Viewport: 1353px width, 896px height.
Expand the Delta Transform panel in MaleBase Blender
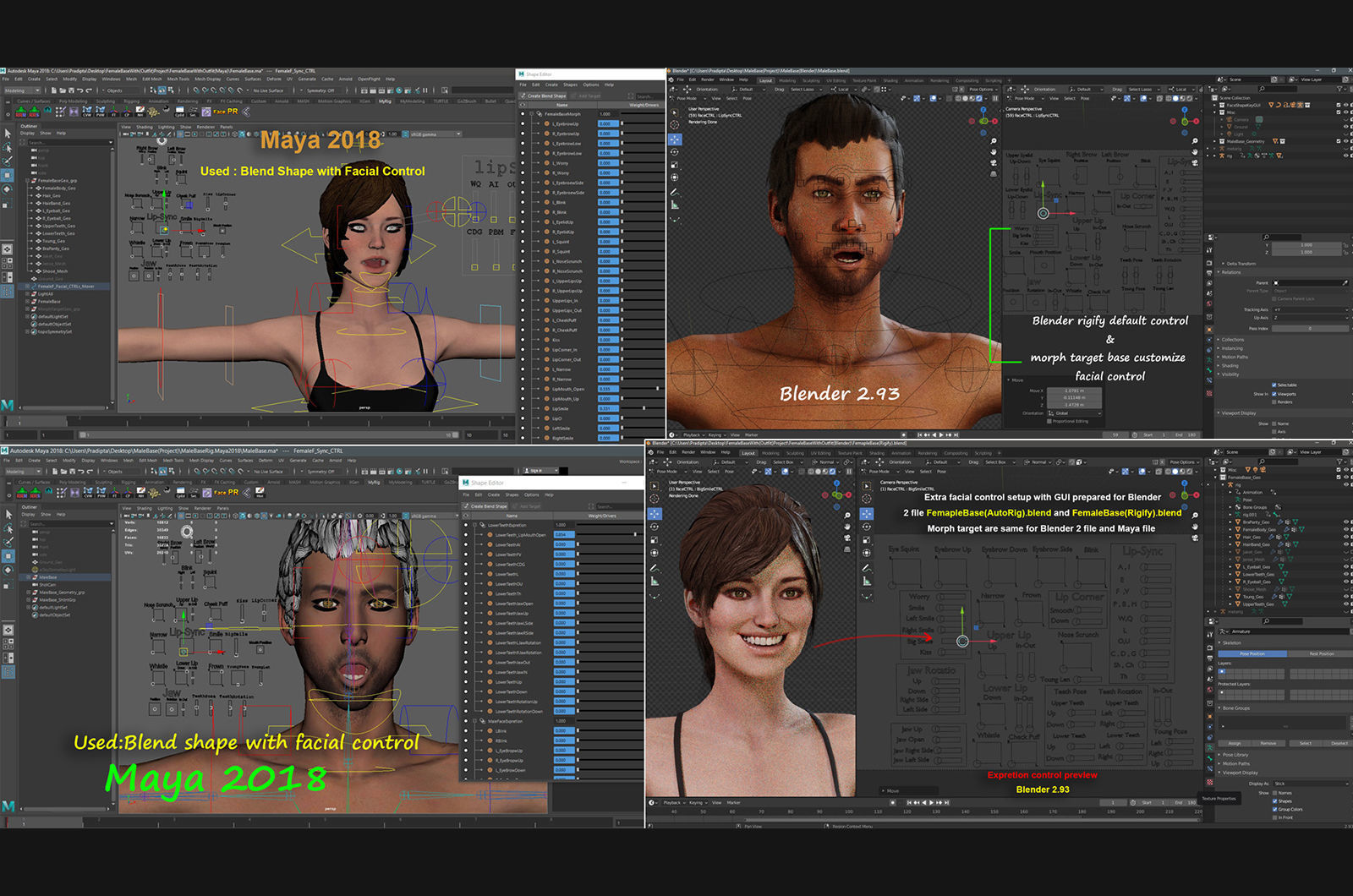[x=1239, y=264]
